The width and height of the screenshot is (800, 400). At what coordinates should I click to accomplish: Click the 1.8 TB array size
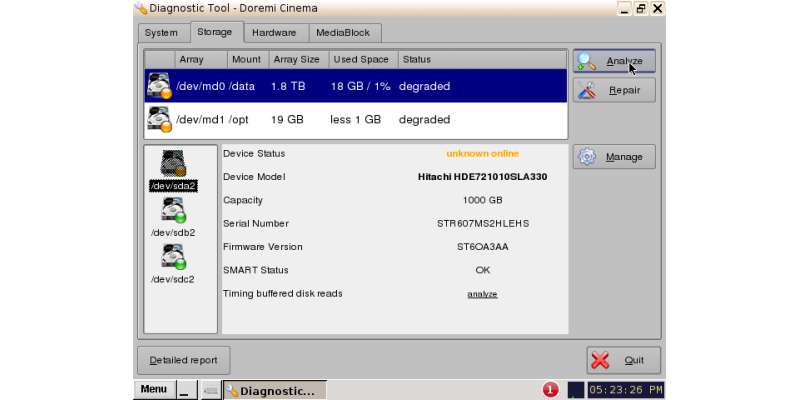pos(288,86)
